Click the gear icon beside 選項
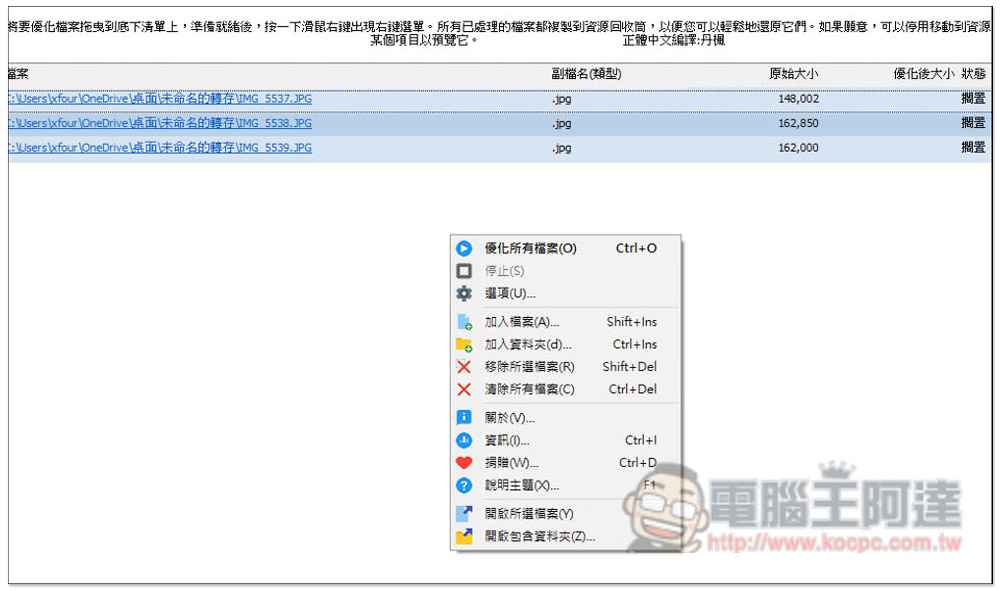This screenshot has width=1000, height=591. [x=464, y=293]
